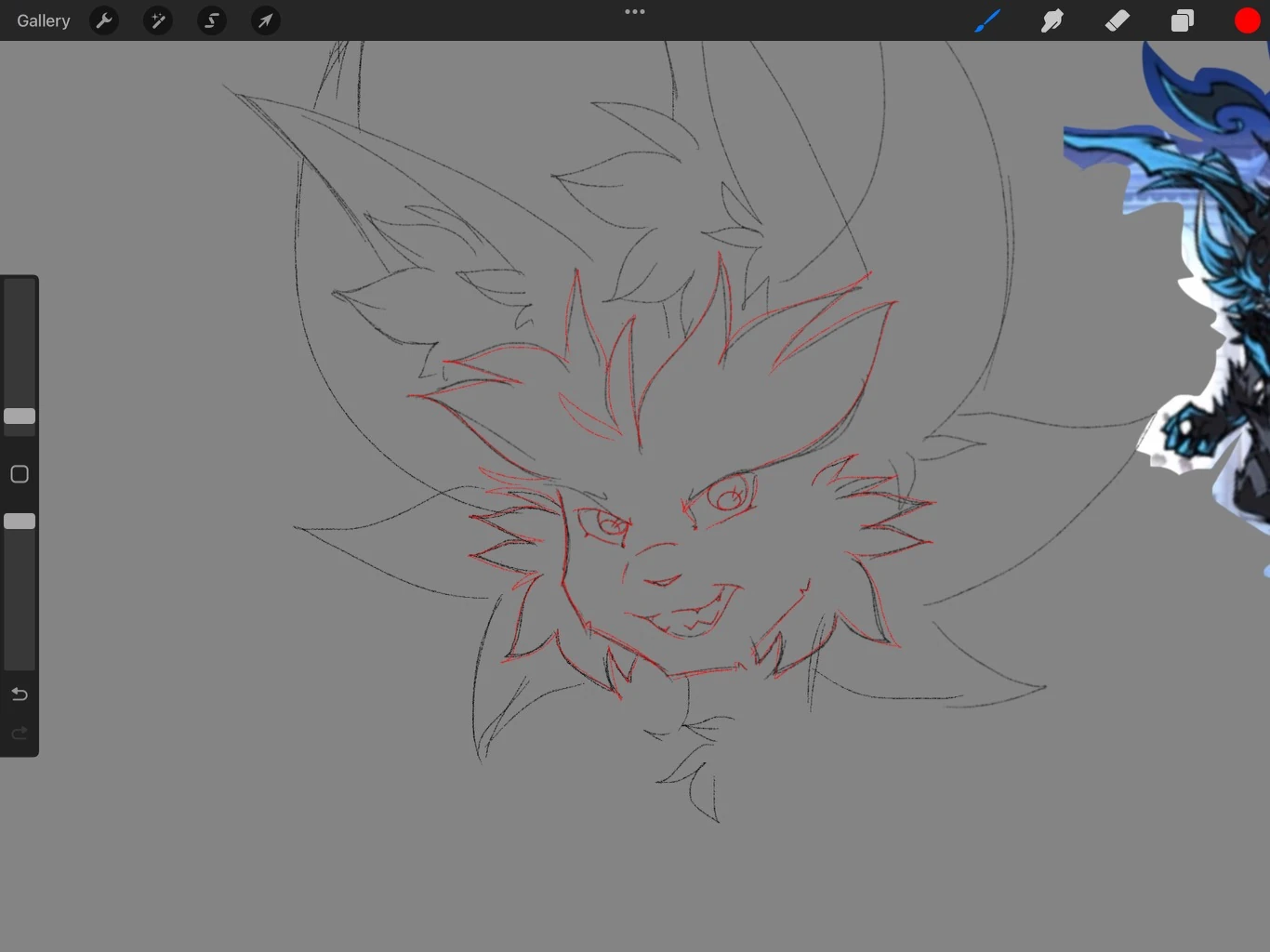The image size is (1270, 952).
Task: Open the Layers panel
Action: pyautogui.click(x=1182, y=20)
